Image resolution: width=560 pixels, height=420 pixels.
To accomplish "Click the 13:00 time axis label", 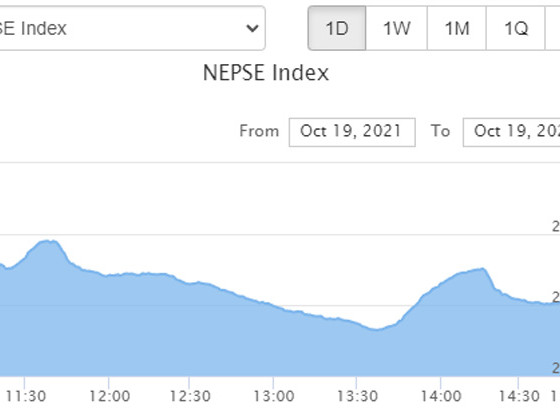I will point(274,396).
